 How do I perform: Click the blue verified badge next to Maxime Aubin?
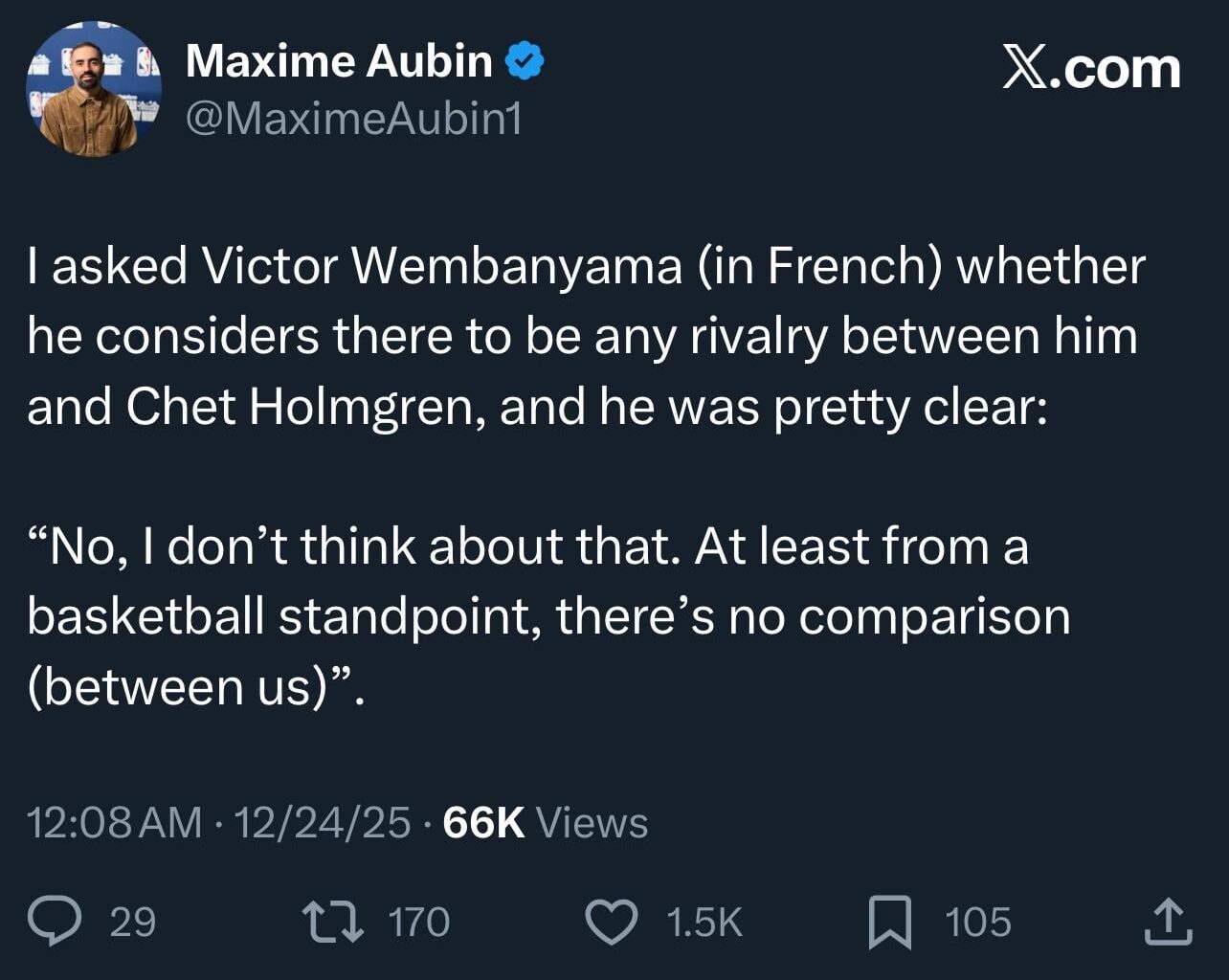pyautogui.click(x=525, y=60)
